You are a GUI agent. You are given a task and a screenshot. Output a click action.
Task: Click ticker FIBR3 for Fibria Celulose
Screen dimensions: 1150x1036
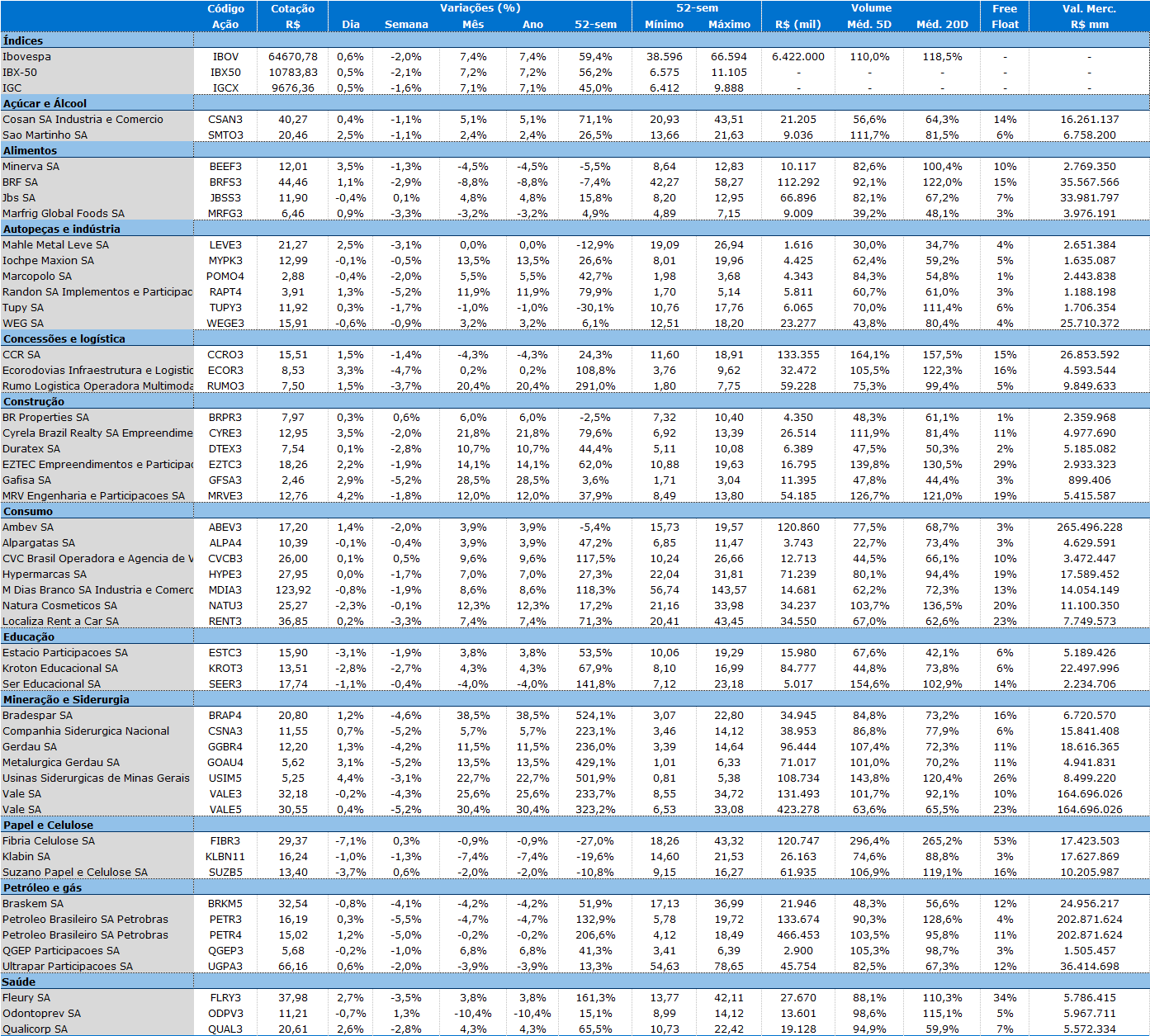[225, 841]
